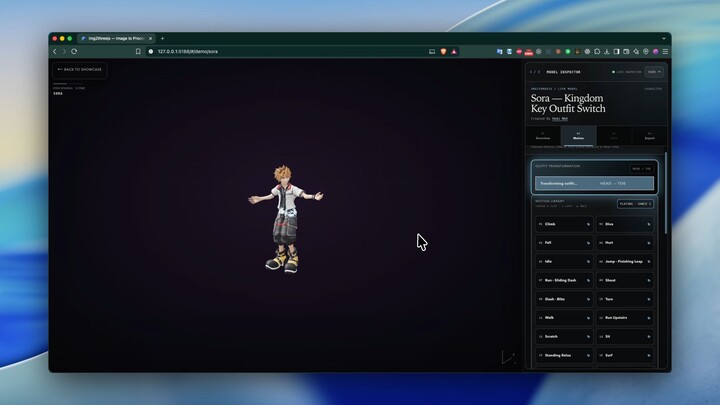Select the Motion tab
720x405 pixels.
click(579, 136)
